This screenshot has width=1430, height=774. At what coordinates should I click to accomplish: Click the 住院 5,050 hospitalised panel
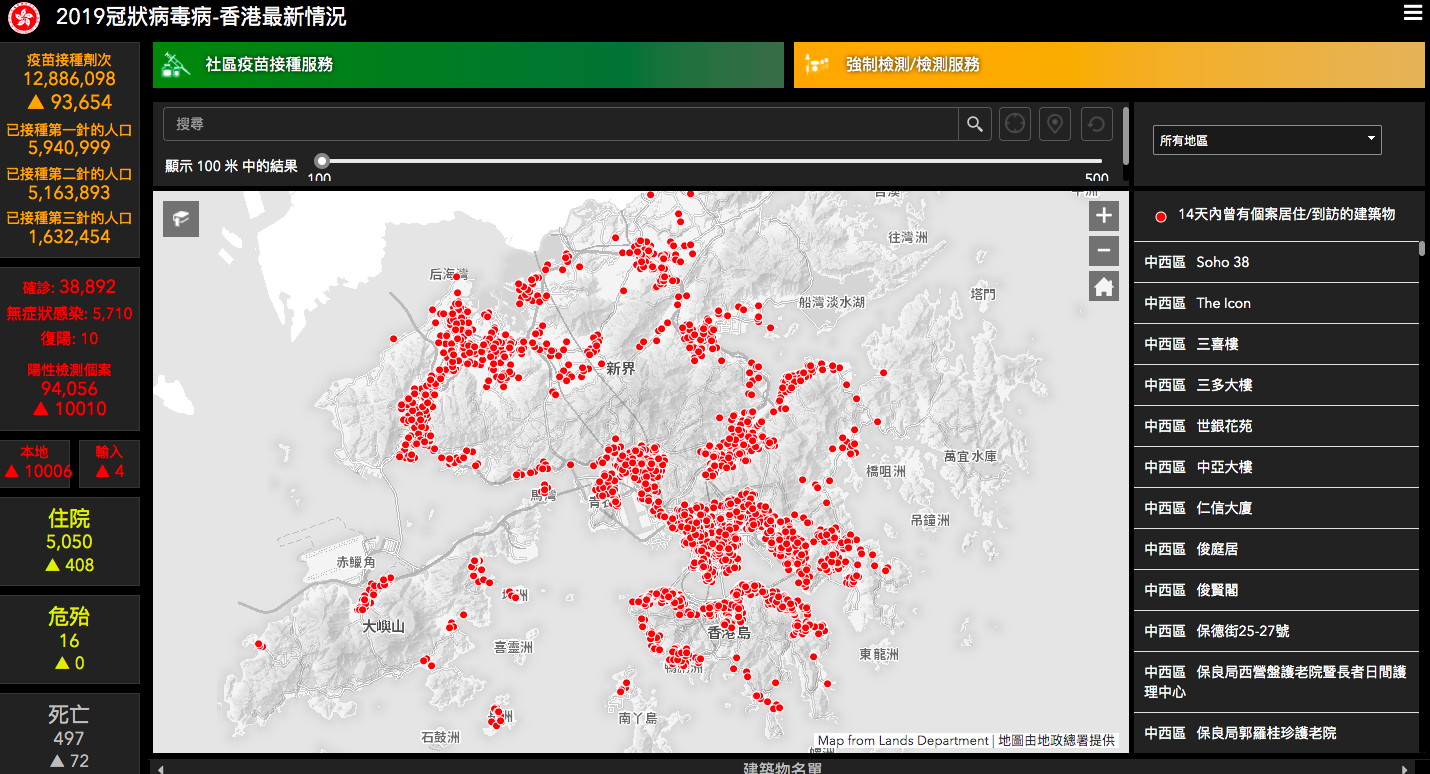(69, 541)
